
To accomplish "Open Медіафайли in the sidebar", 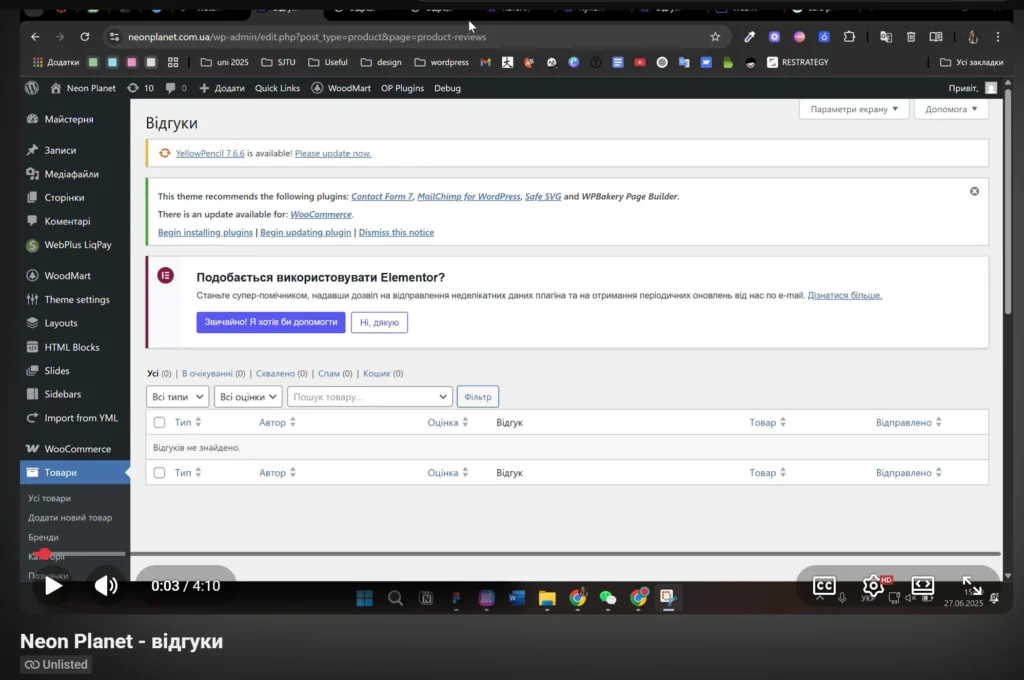I will point(75,174).
